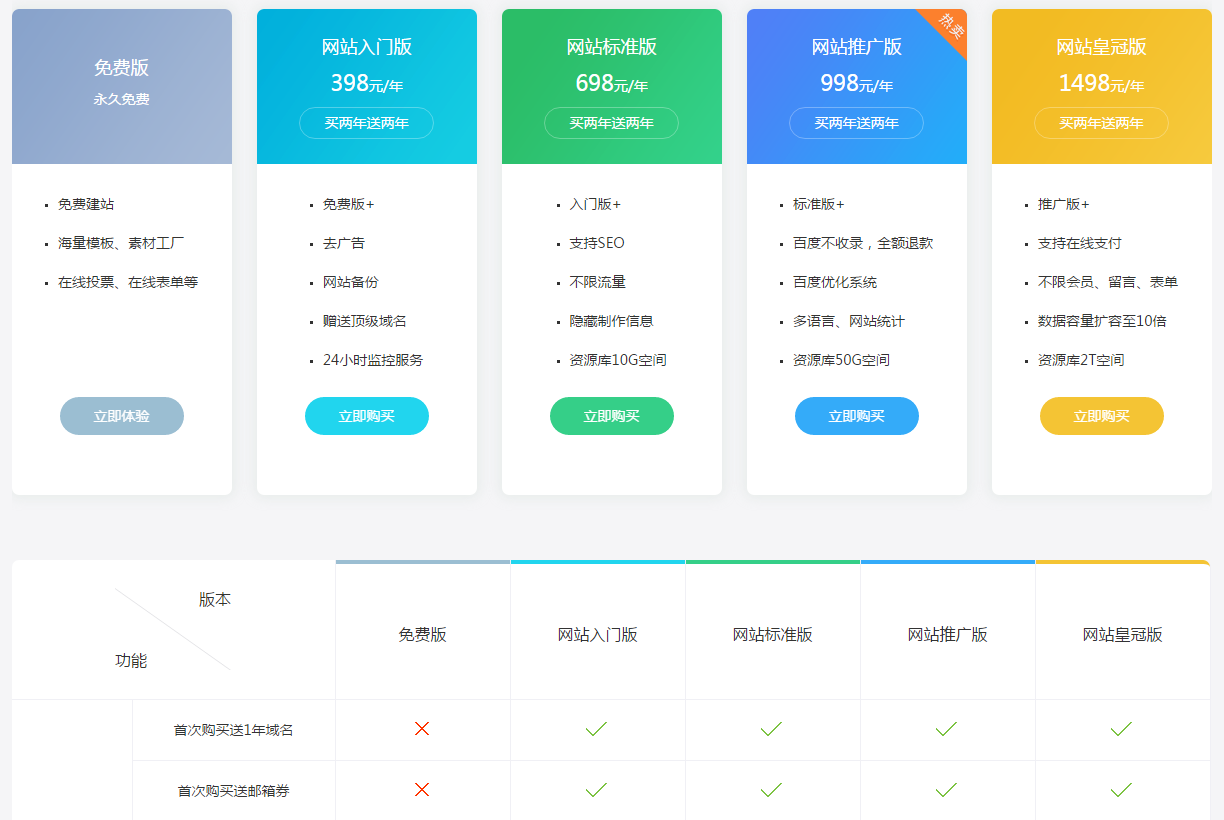Click 买两年送两年 badge on 网站入门版 card
Screen dimensions: 1224x820
[x=367, y=123]
